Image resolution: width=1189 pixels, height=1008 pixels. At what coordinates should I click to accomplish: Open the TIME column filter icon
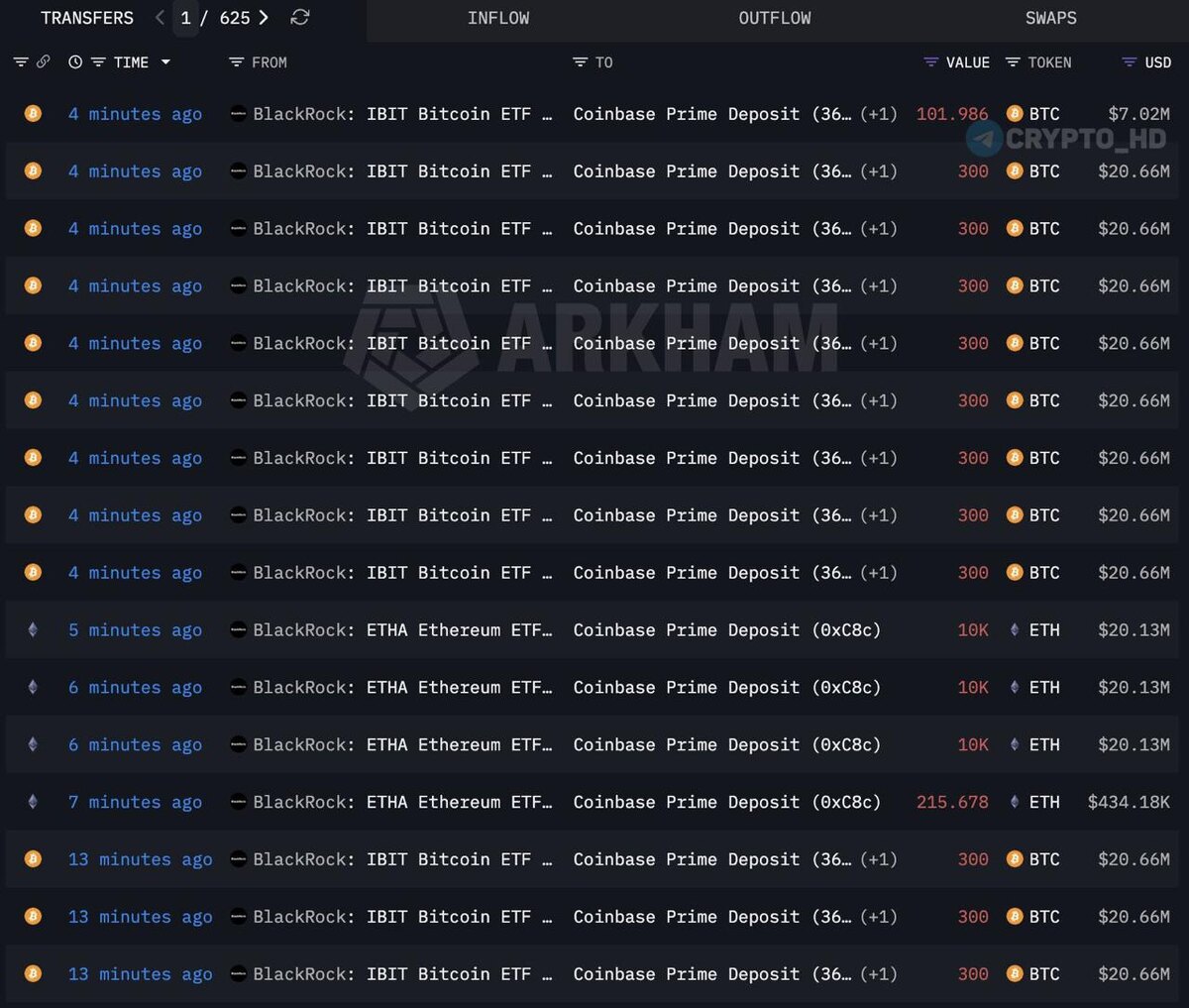(x=98, y=62)
